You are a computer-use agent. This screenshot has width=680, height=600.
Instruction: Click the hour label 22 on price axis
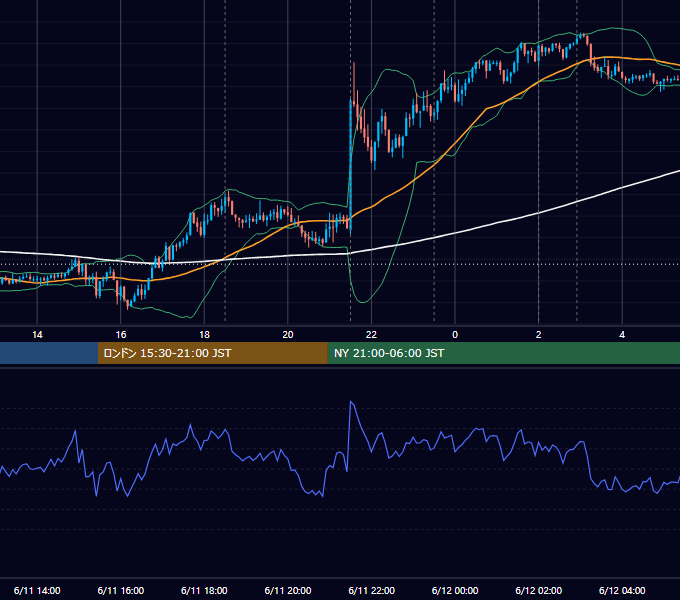(x=371, y=335)
